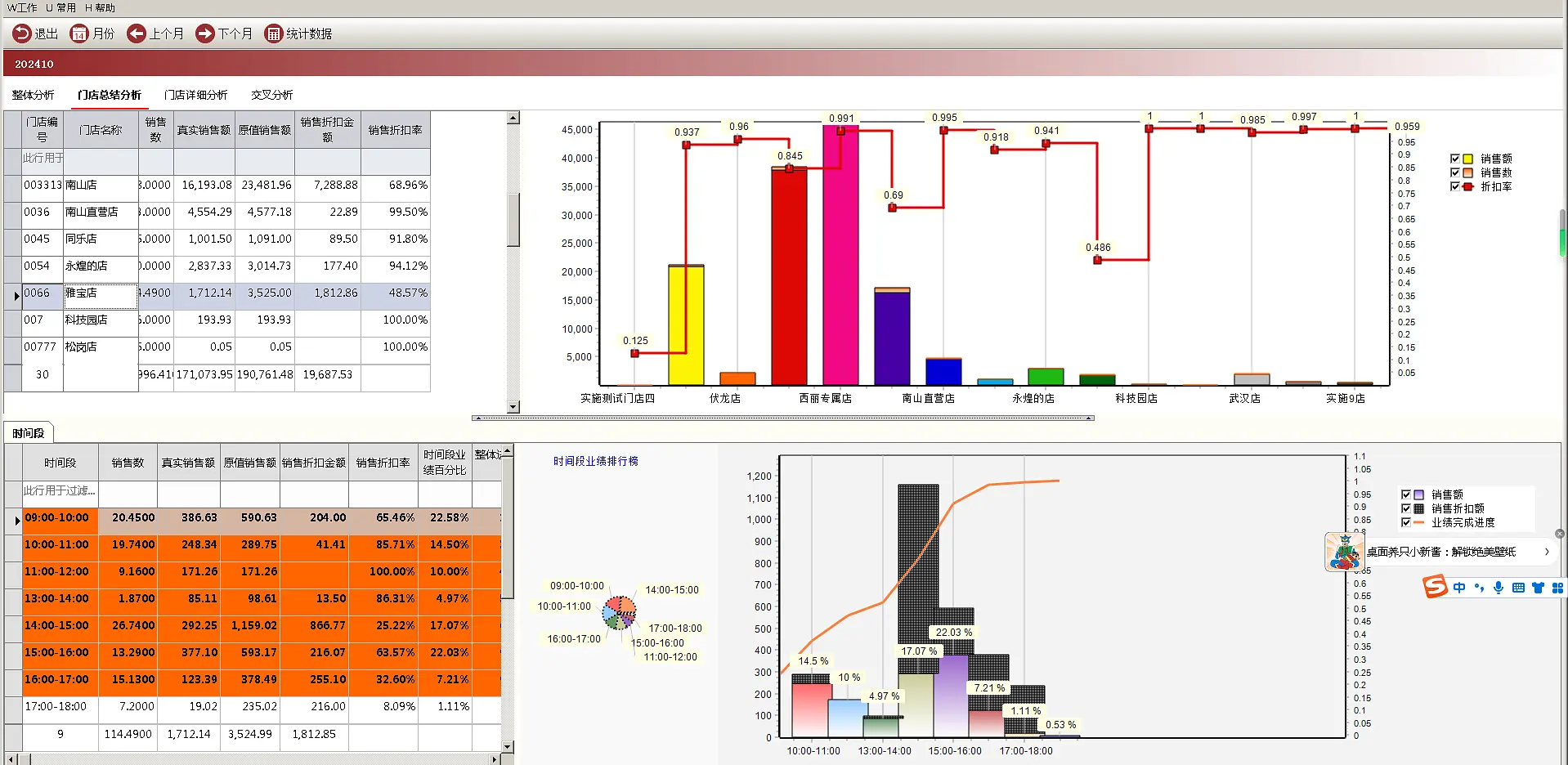Open the IME skin shirt icon
The height and width of the screenshot is (765, 1568).
click(x=1538, y=588)
